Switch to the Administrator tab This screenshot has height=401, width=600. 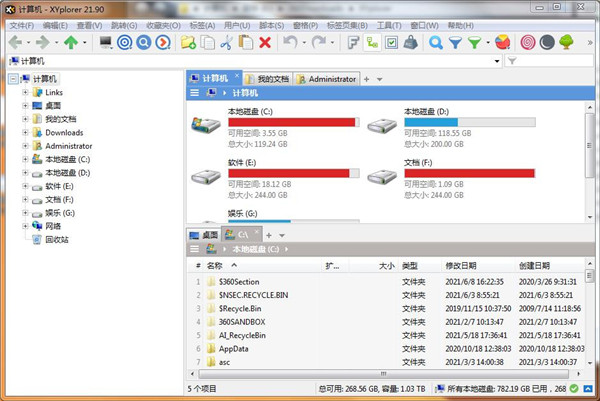click(327, 78)
